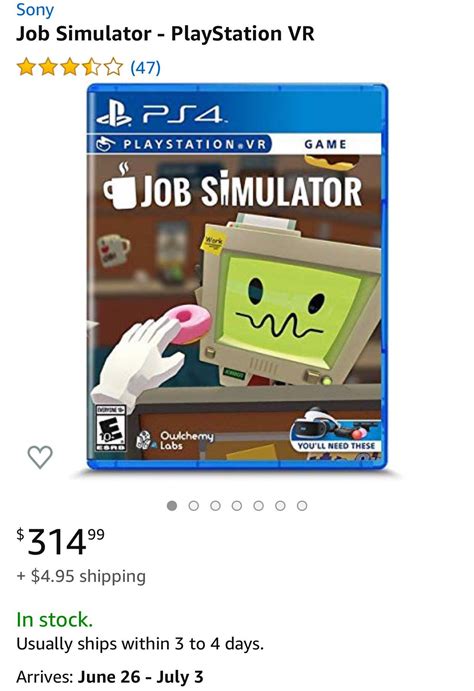Open the 47 customer reviews link
This screenshot has width=474, height=691.
click(x=145, y=67)
